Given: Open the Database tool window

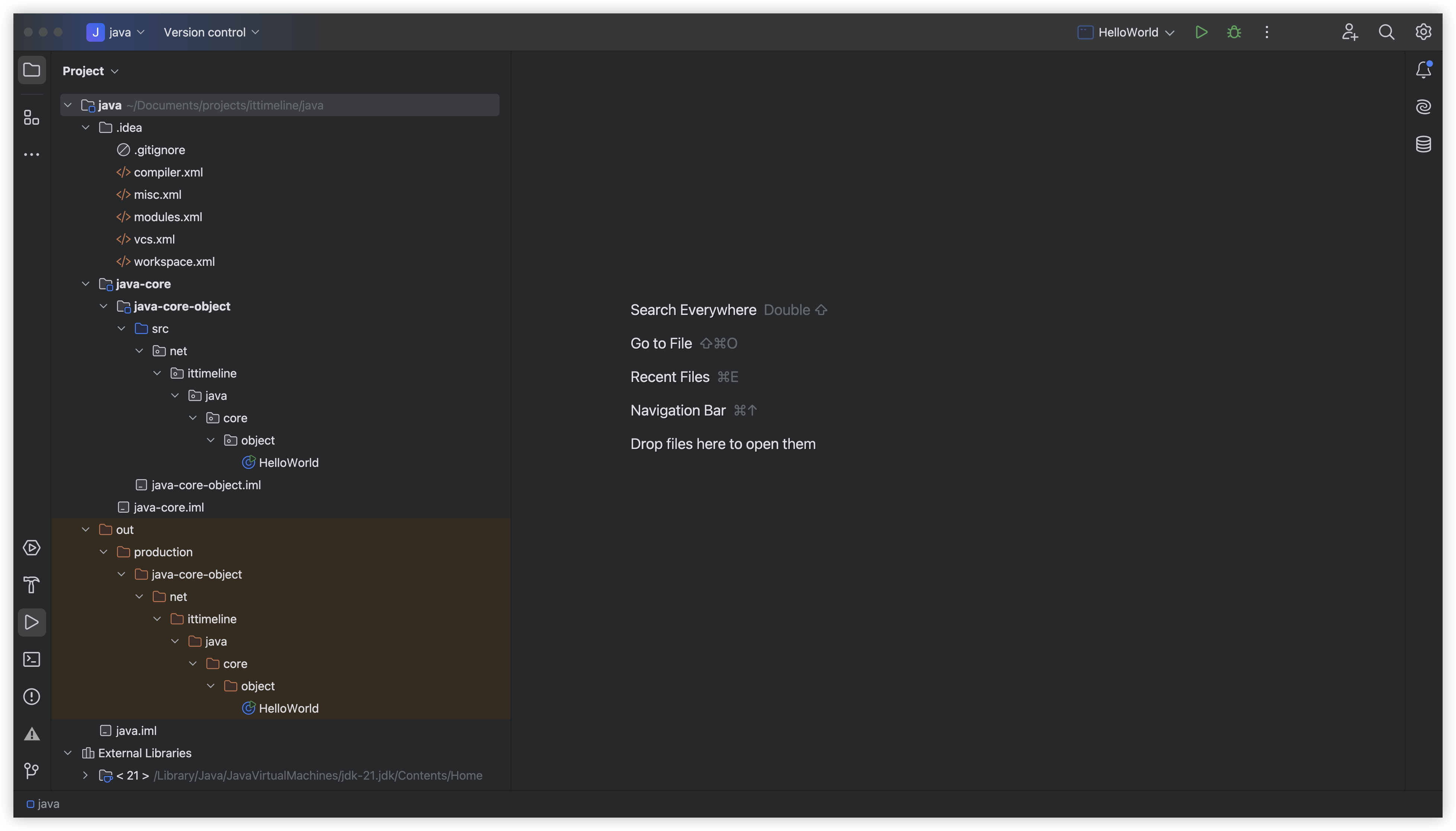Looking at the screenshot, I should coord(1423,144).
